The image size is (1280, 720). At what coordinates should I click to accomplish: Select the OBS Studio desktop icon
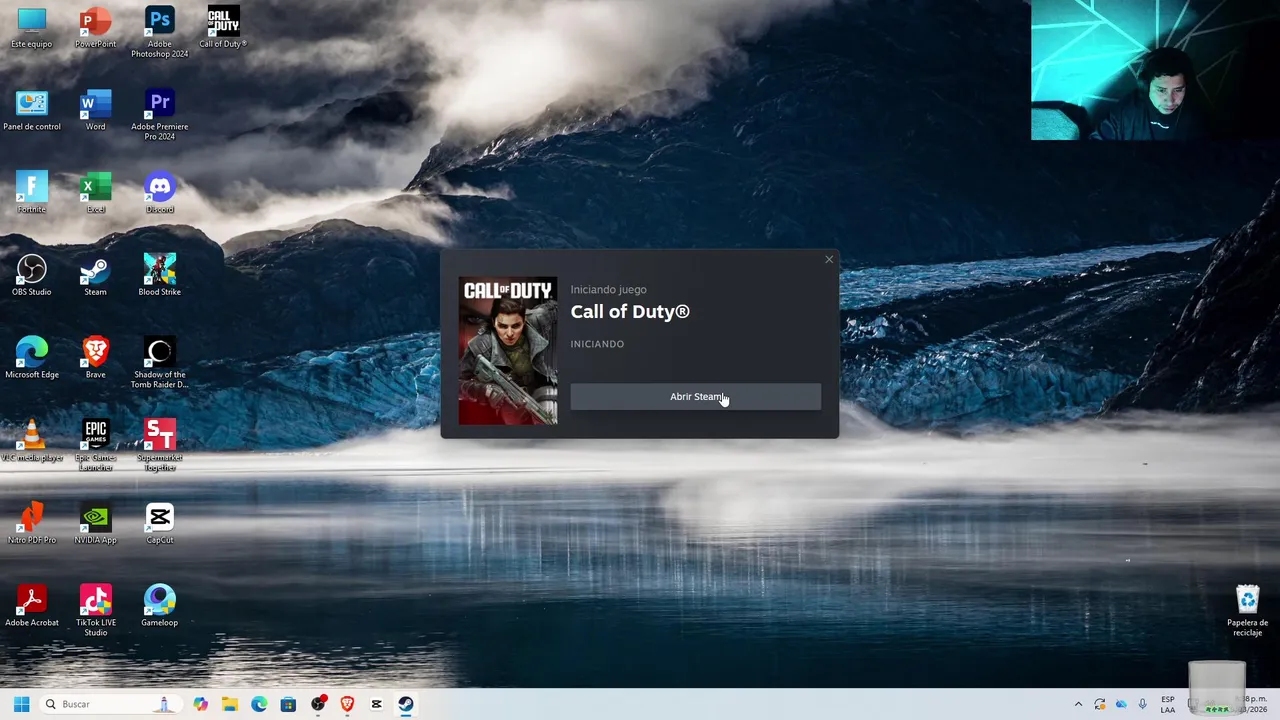pyautogui.click(x=32, y=276)
